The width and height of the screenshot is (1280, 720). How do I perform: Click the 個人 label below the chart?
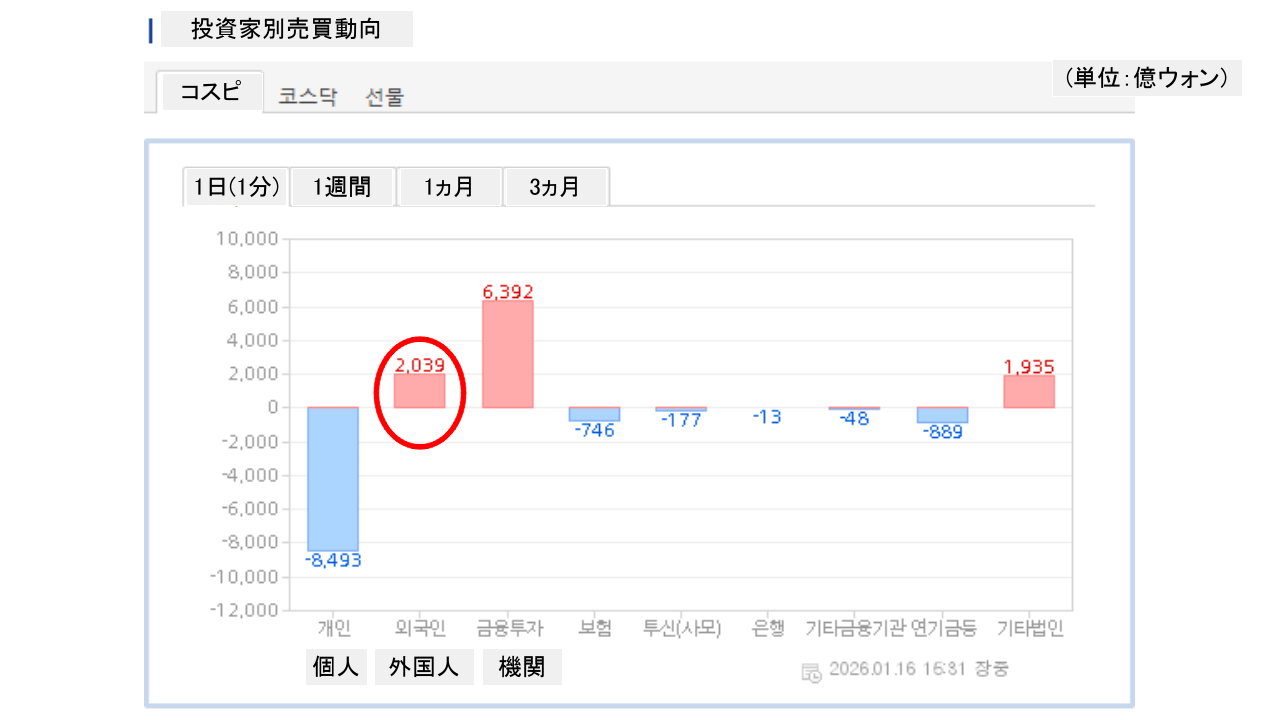click(336, 667)
